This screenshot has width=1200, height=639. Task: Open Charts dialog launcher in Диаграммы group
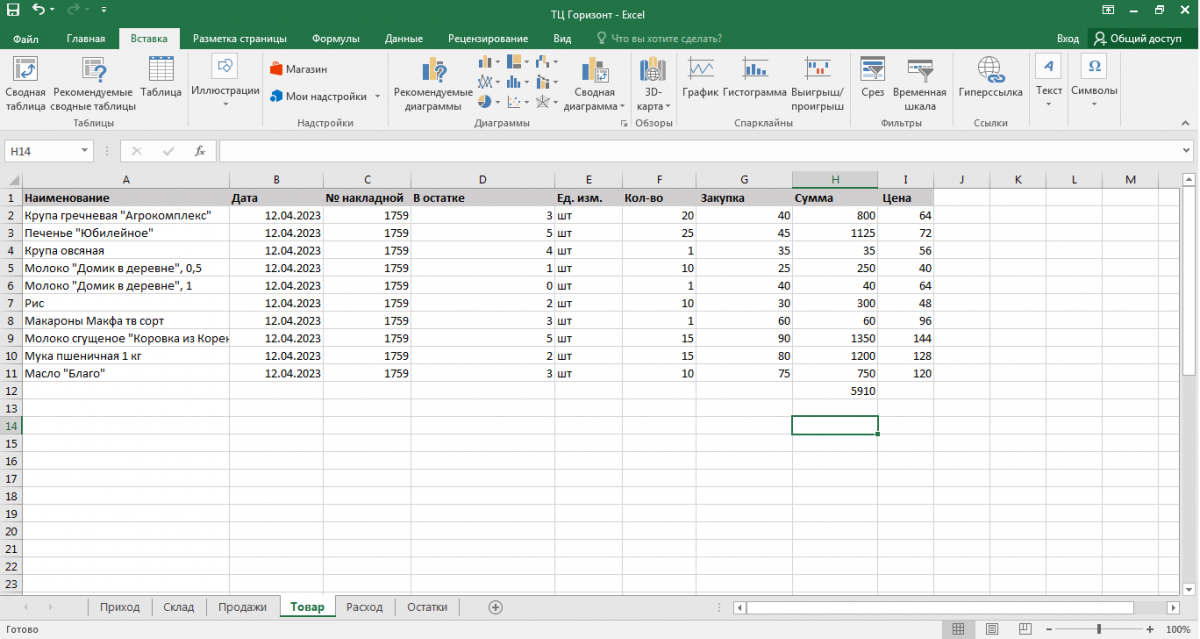(623, 124)
